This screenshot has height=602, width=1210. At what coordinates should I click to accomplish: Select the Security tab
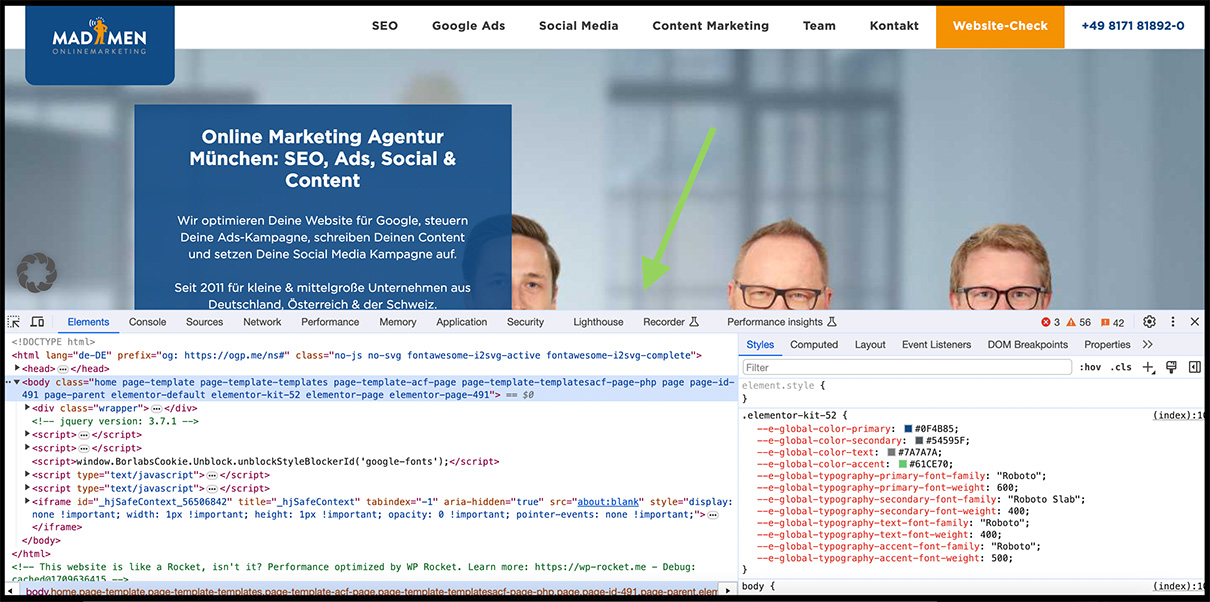click(525, 322)
